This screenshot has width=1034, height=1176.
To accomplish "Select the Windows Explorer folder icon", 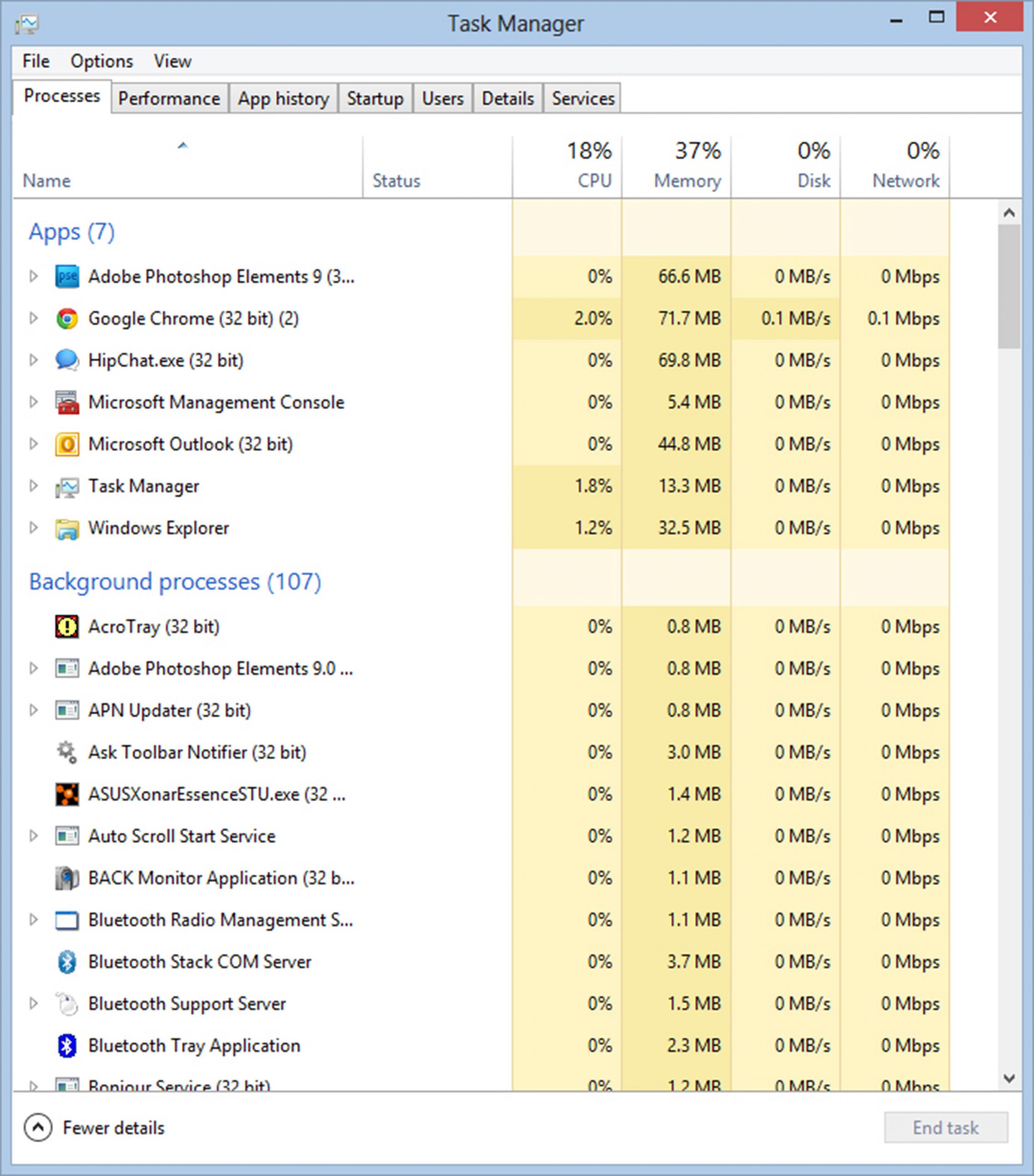I will click(67, 528).
